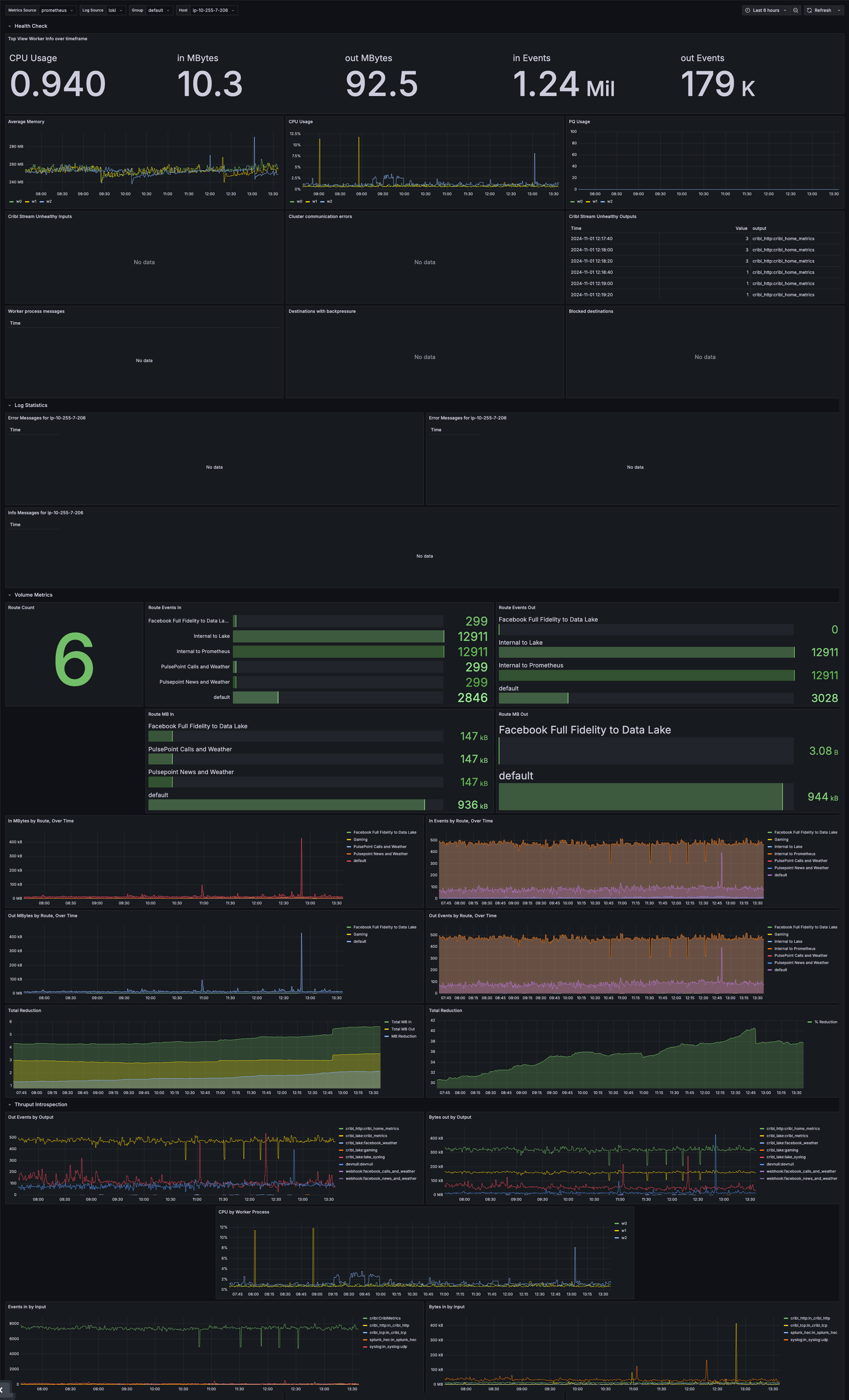
Task: Open the Metrics Source prometheus dropdown
Action: [57, 10]
